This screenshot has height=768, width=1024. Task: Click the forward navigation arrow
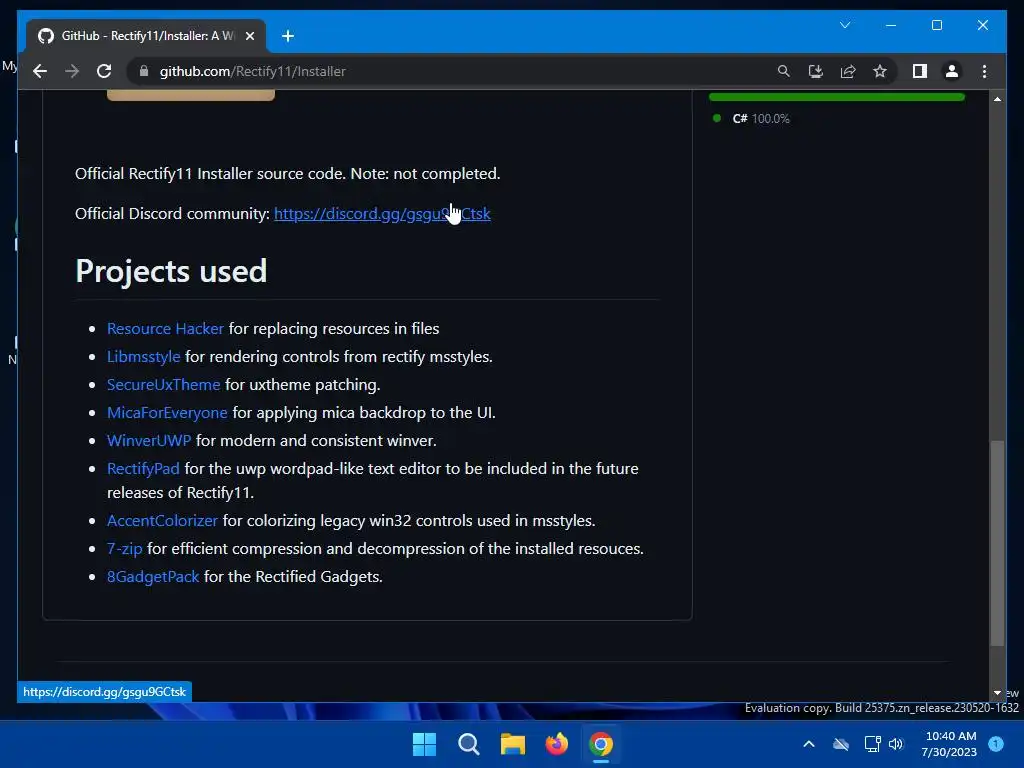[72, 71]
